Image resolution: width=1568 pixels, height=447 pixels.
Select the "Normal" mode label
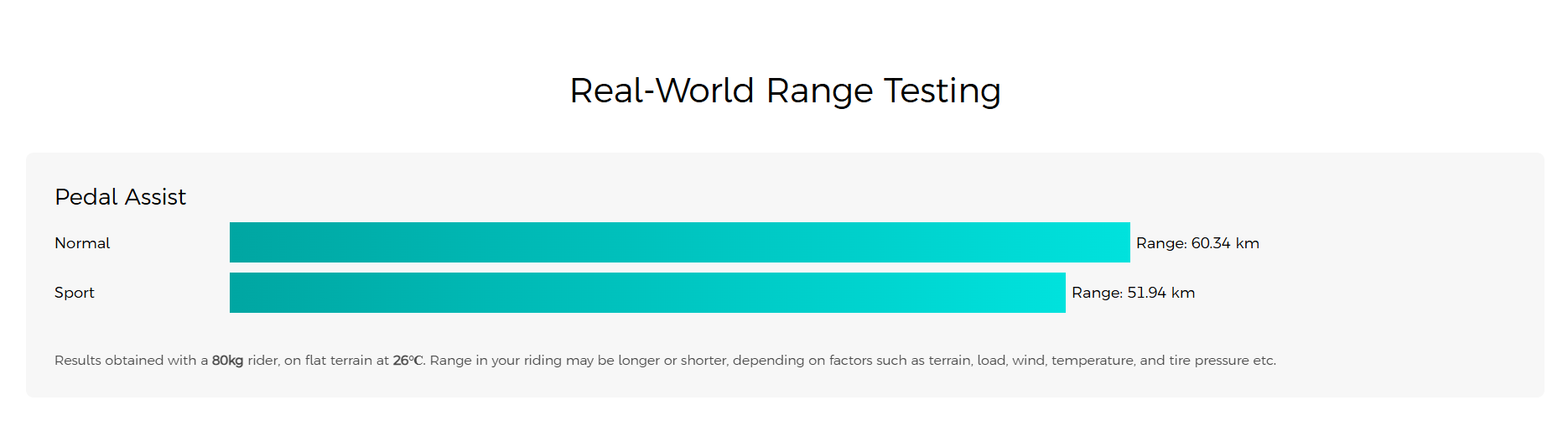82,243
